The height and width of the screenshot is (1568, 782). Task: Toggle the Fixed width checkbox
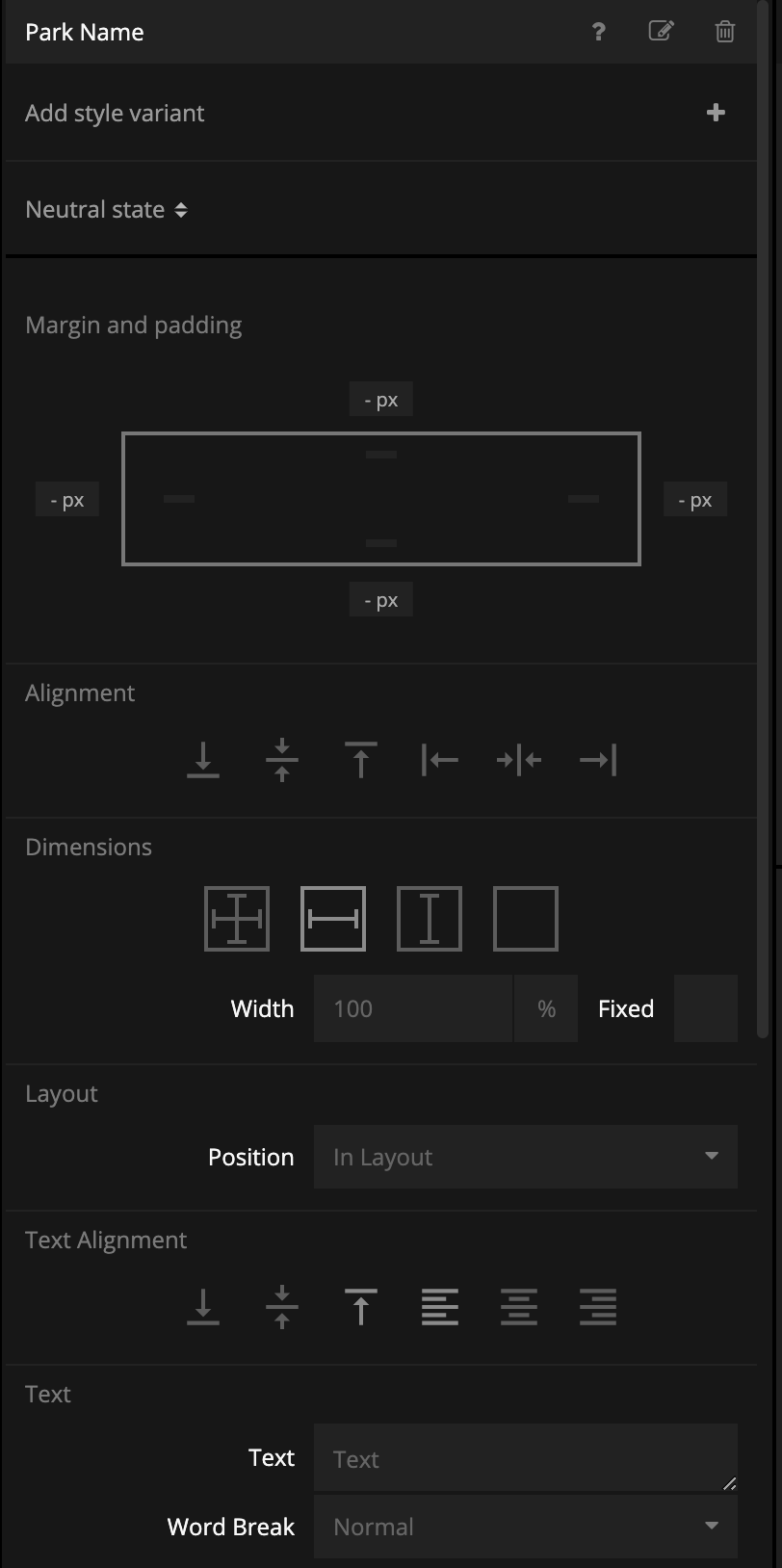coord(706,1008)
